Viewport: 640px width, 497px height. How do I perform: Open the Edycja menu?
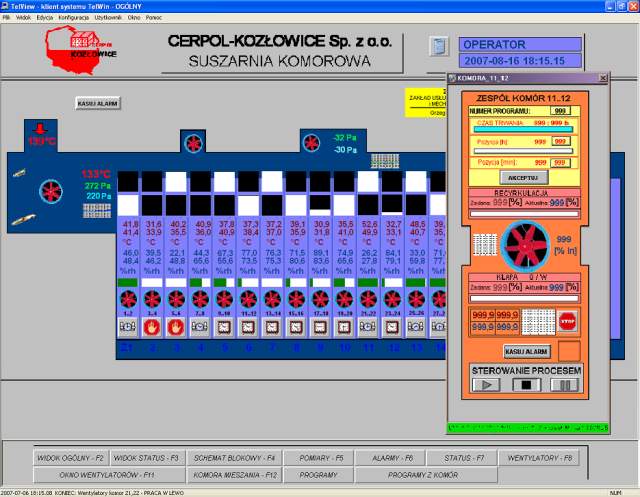pyautogui.click(x=44, y=18)
